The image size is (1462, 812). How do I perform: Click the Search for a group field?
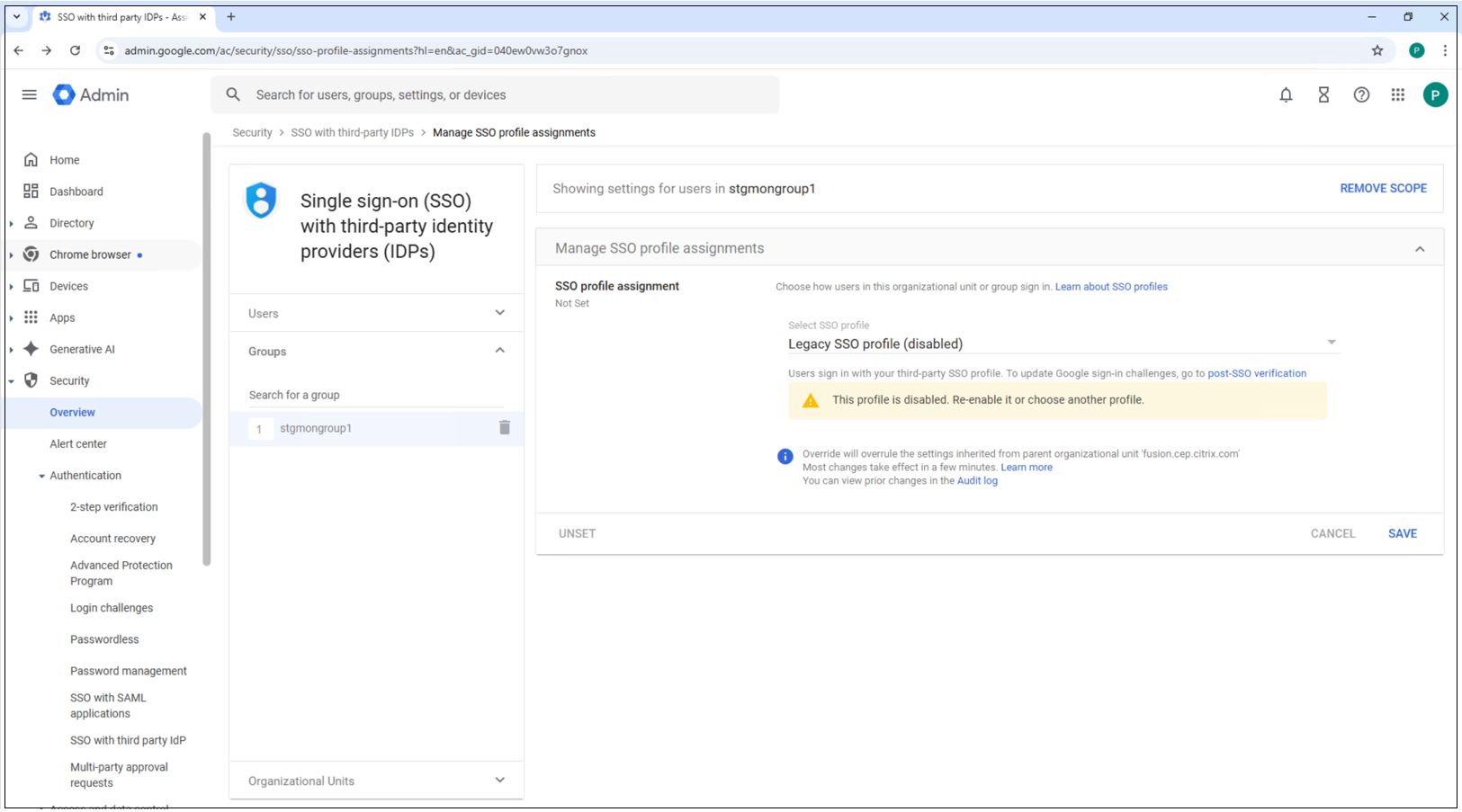(x=376, y=395)
